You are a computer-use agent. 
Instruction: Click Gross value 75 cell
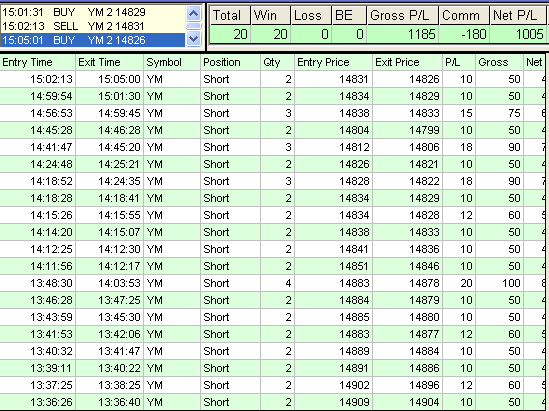(500, 113)
